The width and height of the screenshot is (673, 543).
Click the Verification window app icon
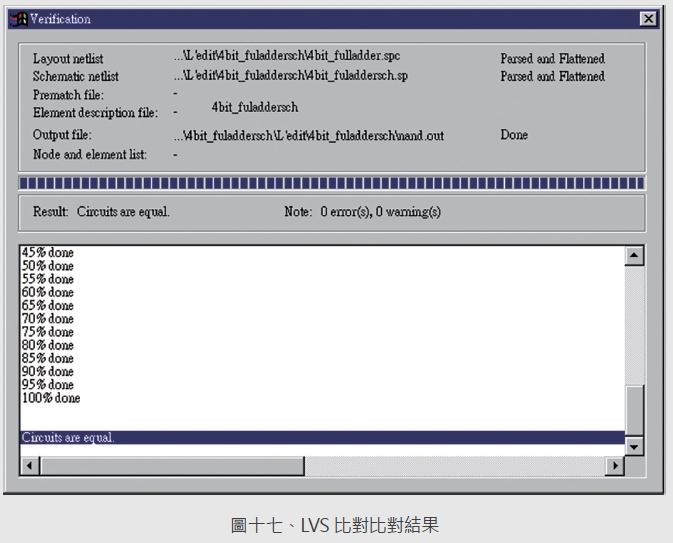pyautogui.click(x=17, y=19)
